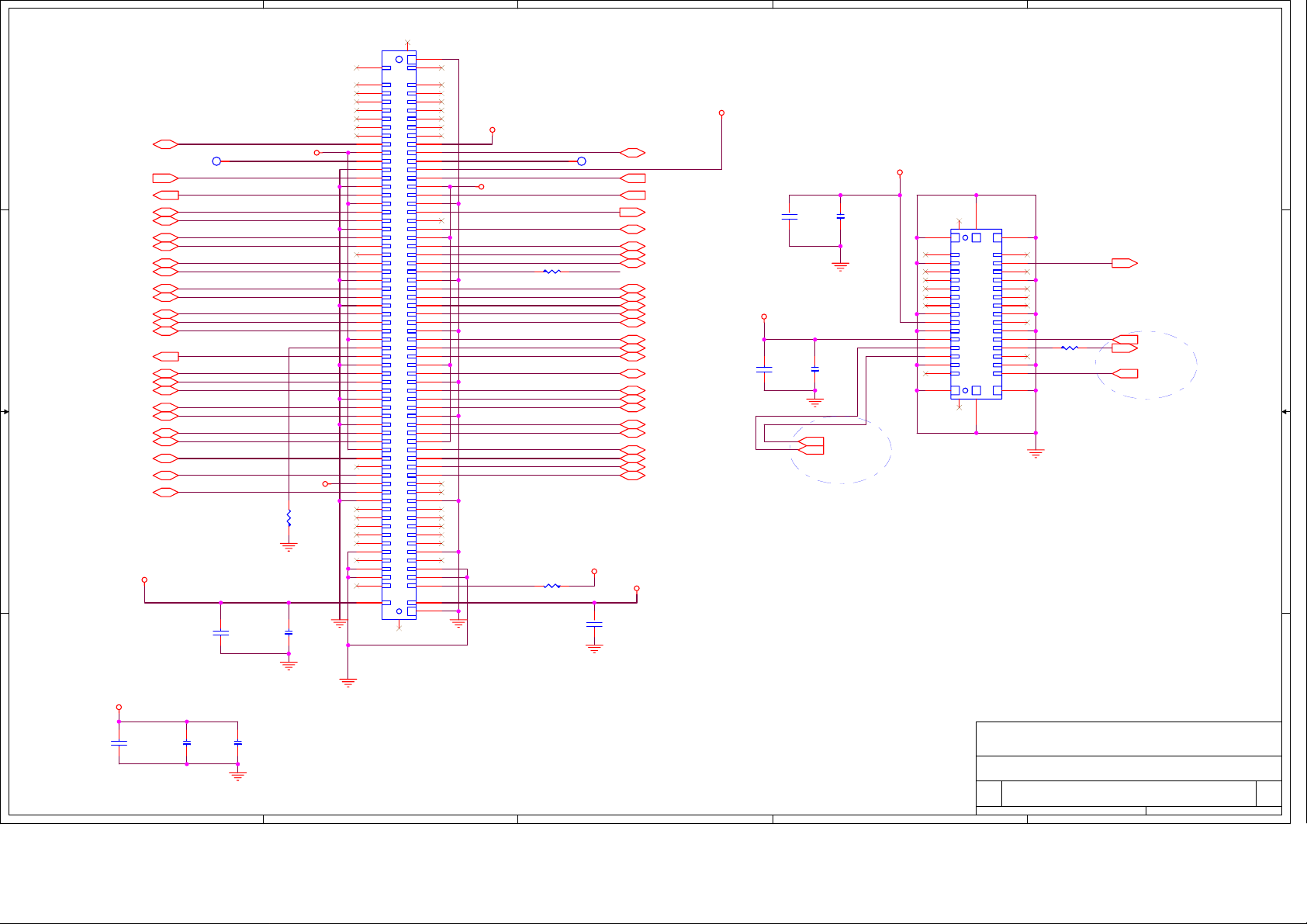Select dashed ellipse enclosing the two stacked ports
1307x924 pixels.
(840, 450)
